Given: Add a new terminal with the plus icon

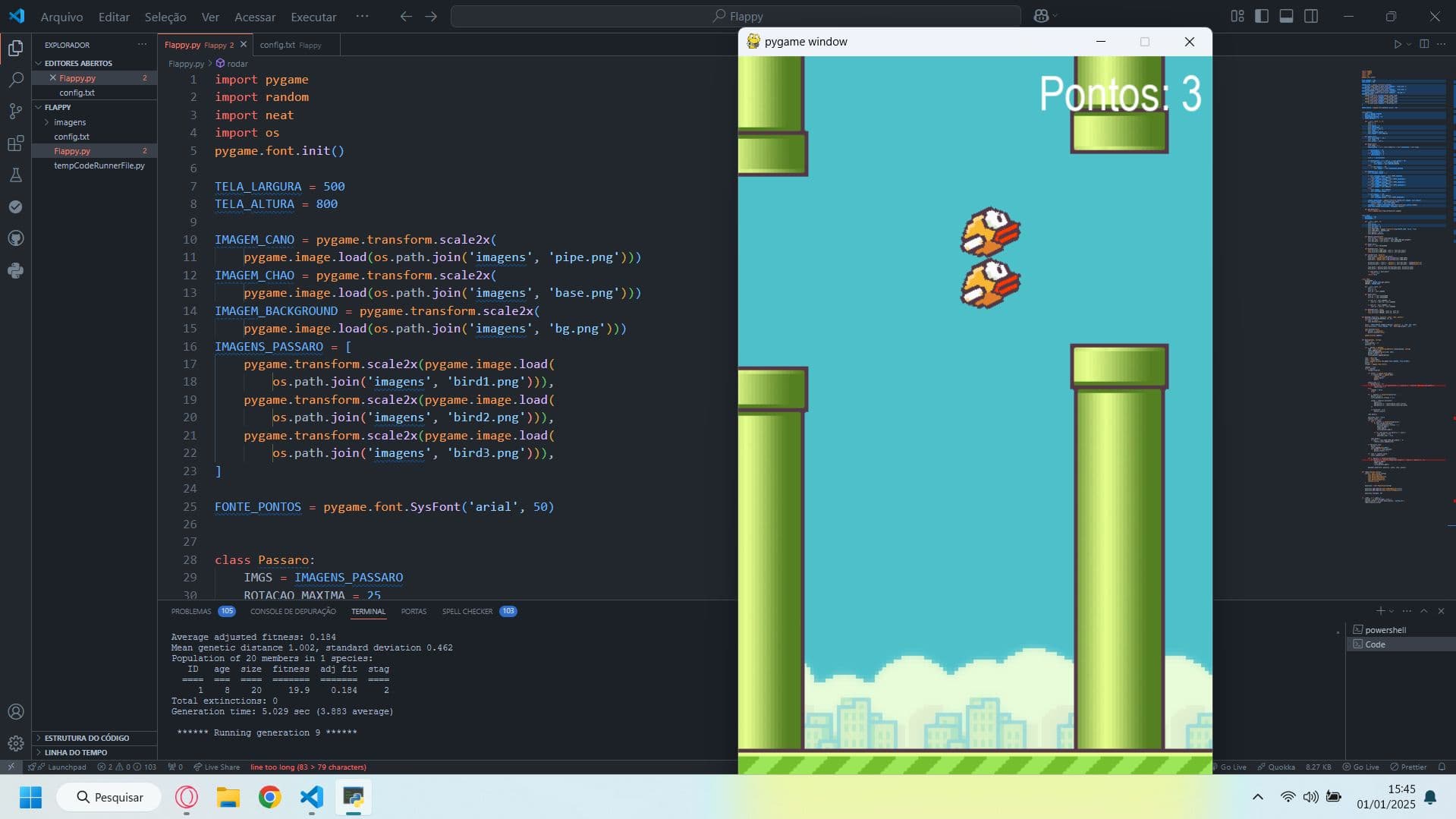Looking at the screenshot, I should (x=1380, y=611).
